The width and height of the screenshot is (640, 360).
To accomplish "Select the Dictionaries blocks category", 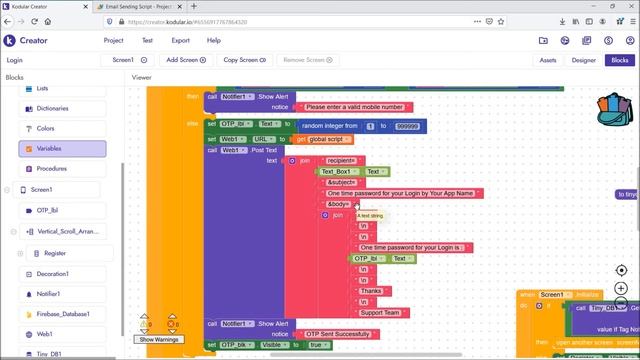I will [62, 109].
